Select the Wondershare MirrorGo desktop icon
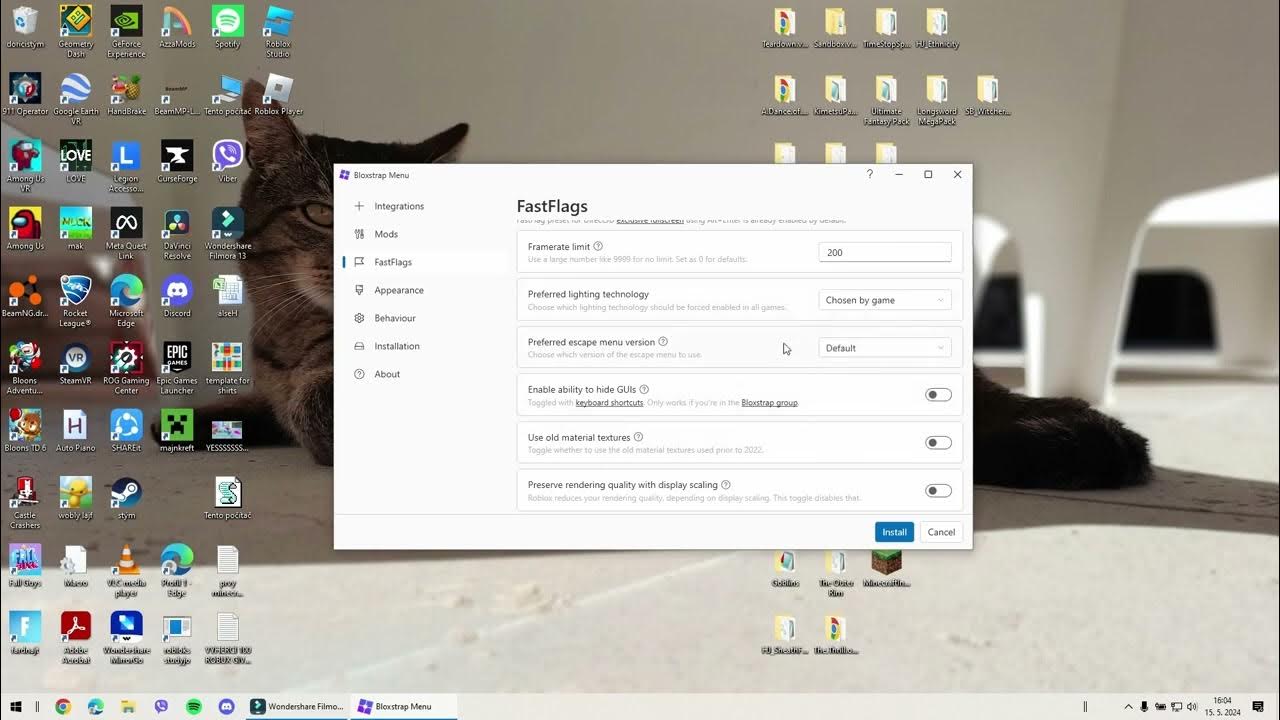 [x=126, y=637]
